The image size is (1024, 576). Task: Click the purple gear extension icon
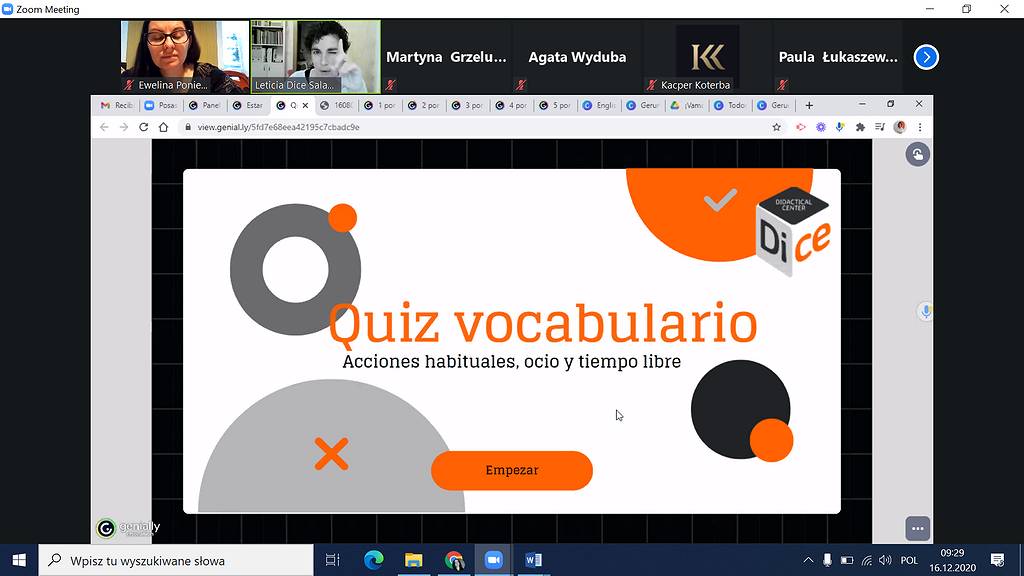coord(820,127)
